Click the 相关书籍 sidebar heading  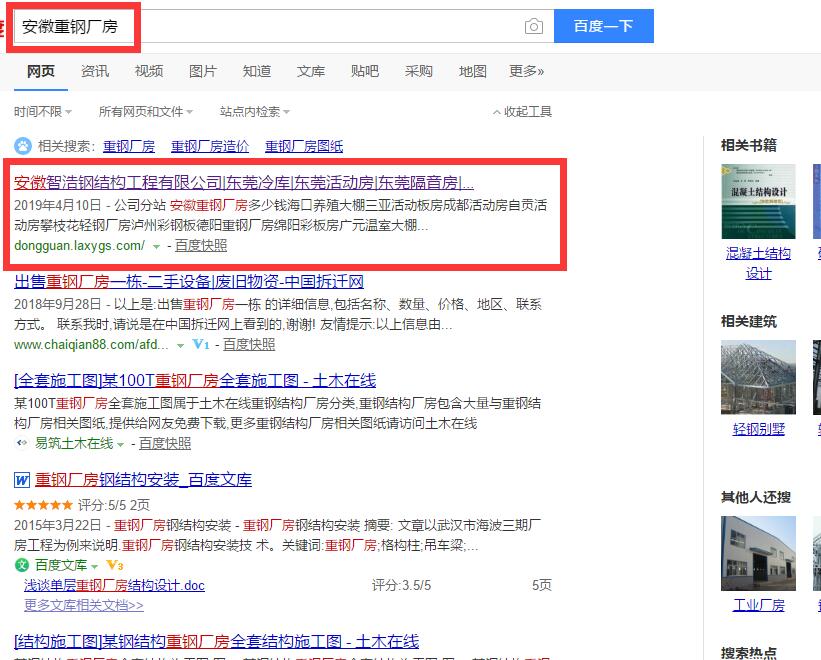click(749, 145)
